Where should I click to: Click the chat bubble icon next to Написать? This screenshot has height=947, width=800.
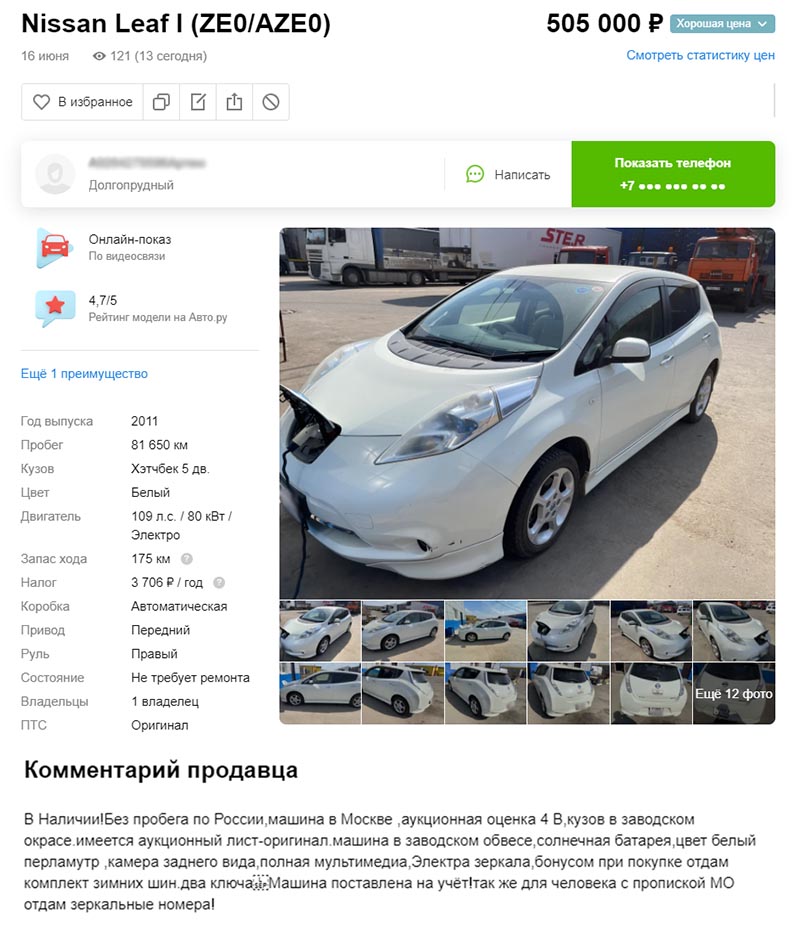tap(475, 175)
